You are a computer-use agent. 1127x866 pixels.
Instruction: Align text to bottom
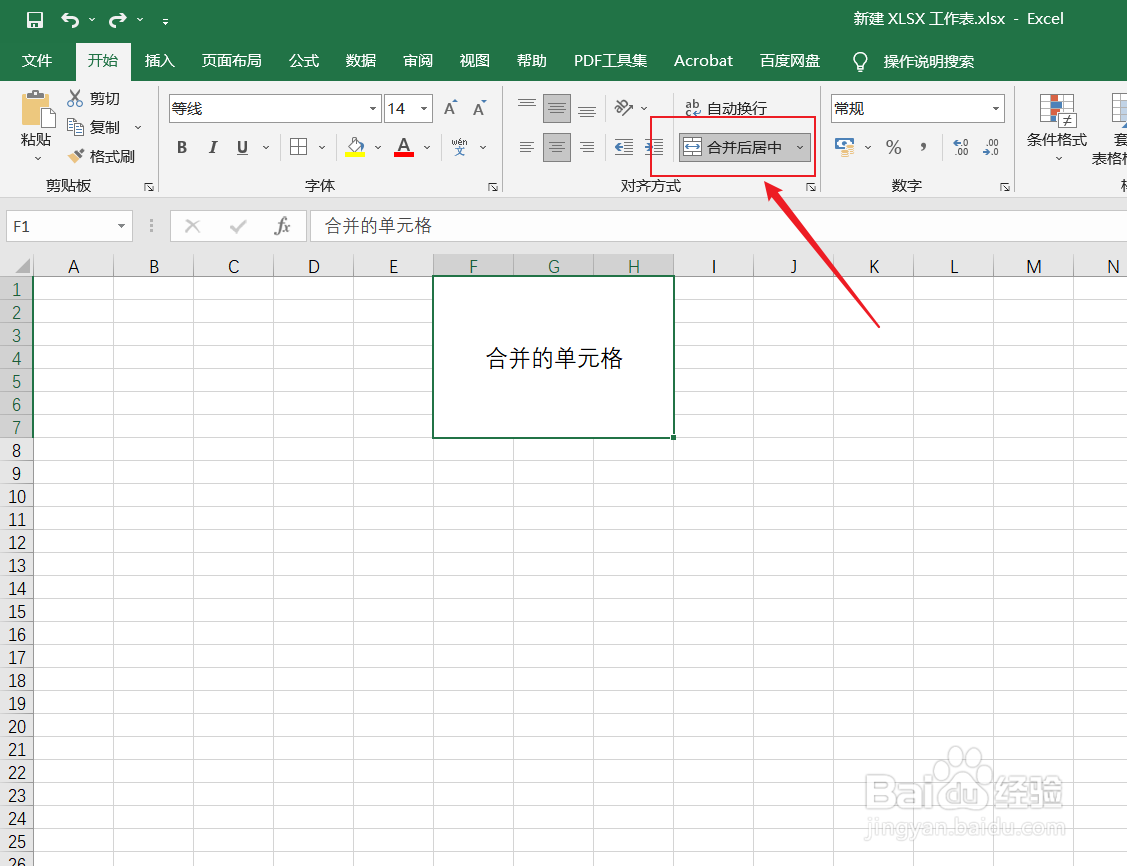point(587,109)
